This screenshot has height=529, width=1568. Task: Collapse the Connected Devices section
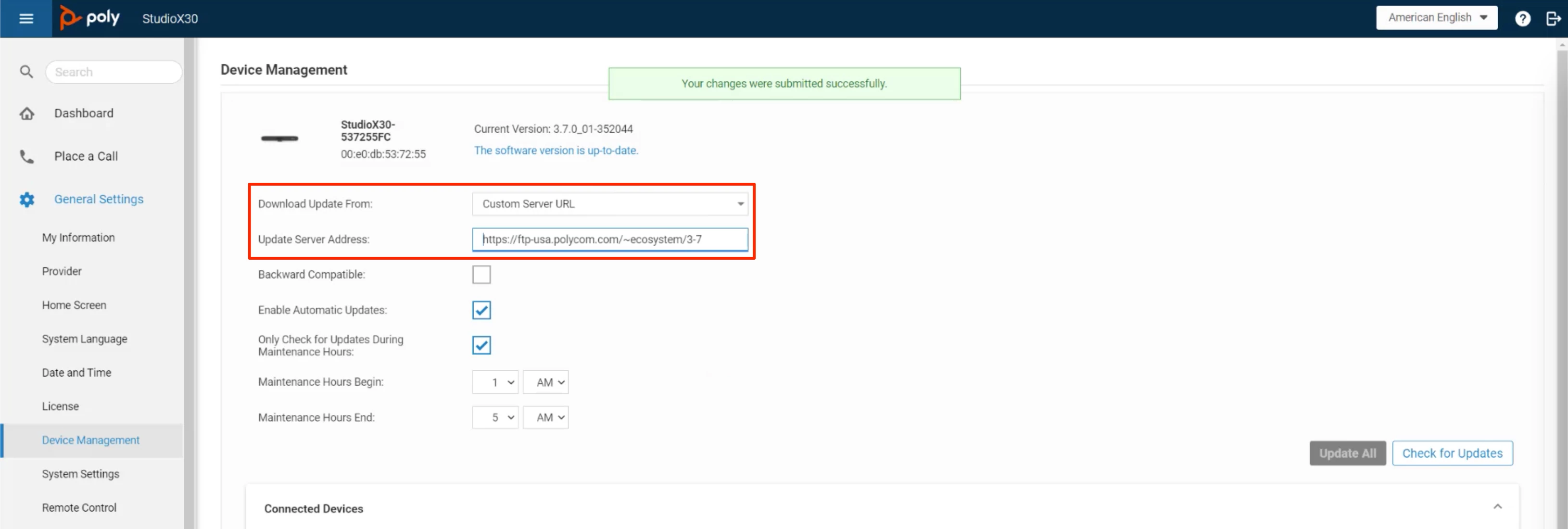pos(1497,506)
